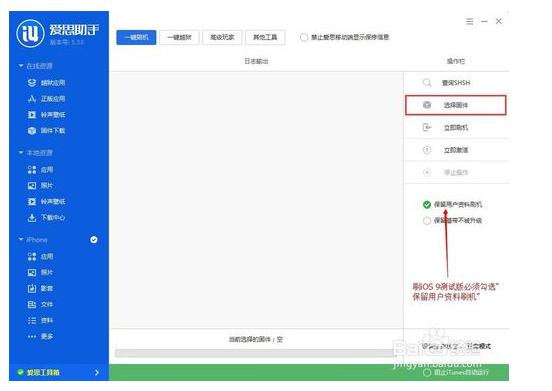Collapse the 在线资源 section

(21, 66)
